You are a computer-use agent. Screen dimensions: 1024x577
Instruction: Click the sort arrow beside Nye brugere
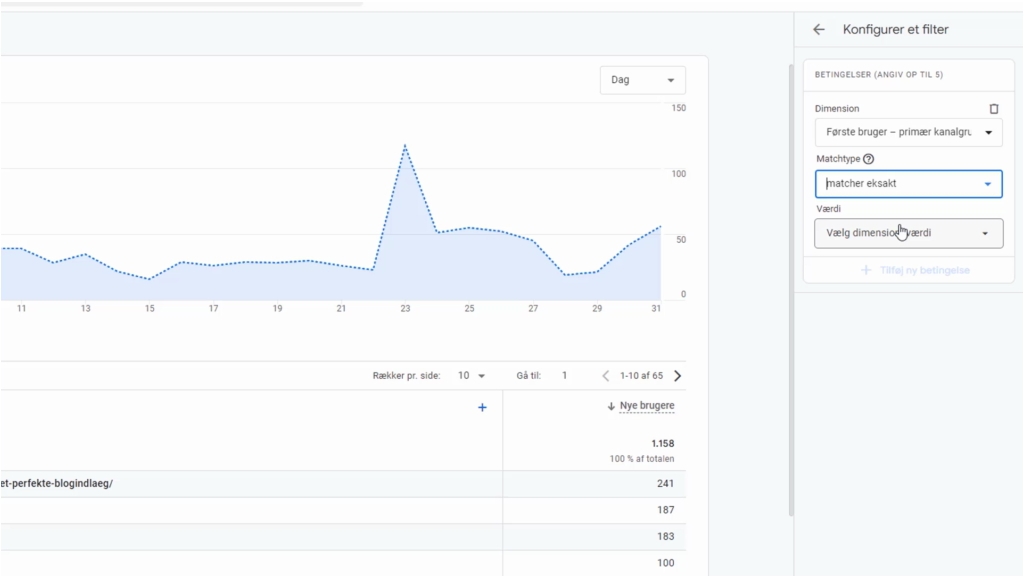click(611, 405)
